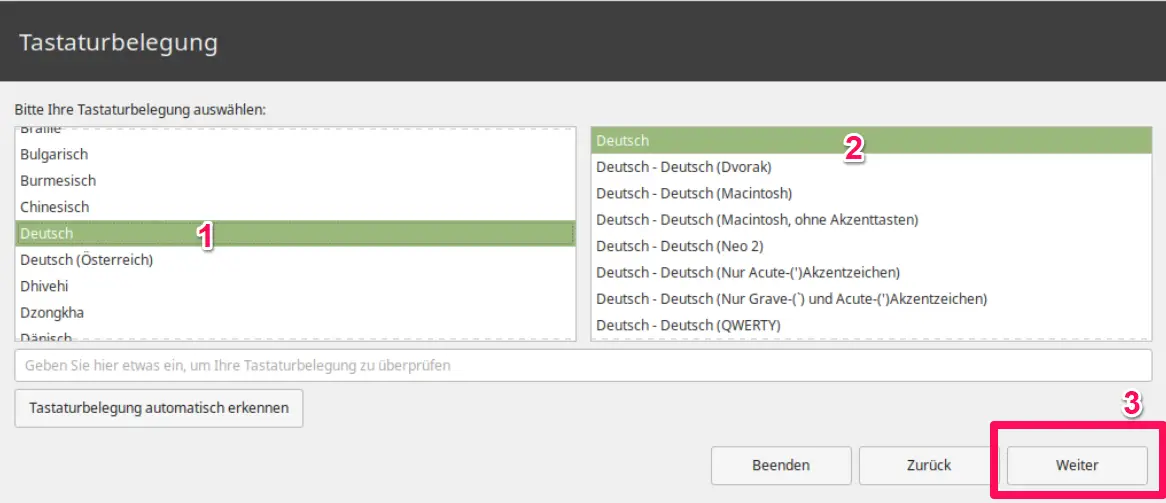This screenshot has height=503, width=1166.
Task: Select the Deutsch (Neo 2) variant
Action: (680, 246)
